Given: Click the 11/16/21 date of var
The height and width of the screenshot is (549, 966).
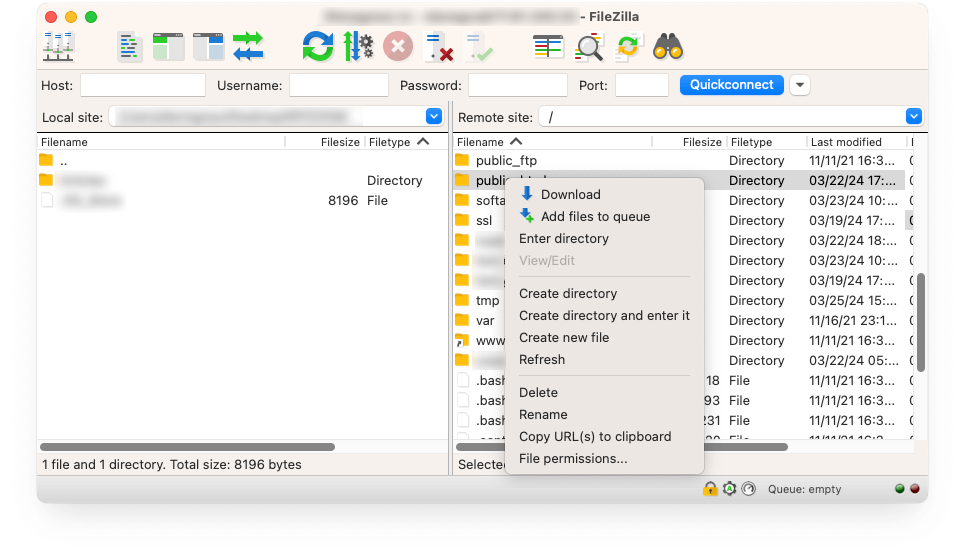Looking at the screenshot, I should (x=853, y=320).
